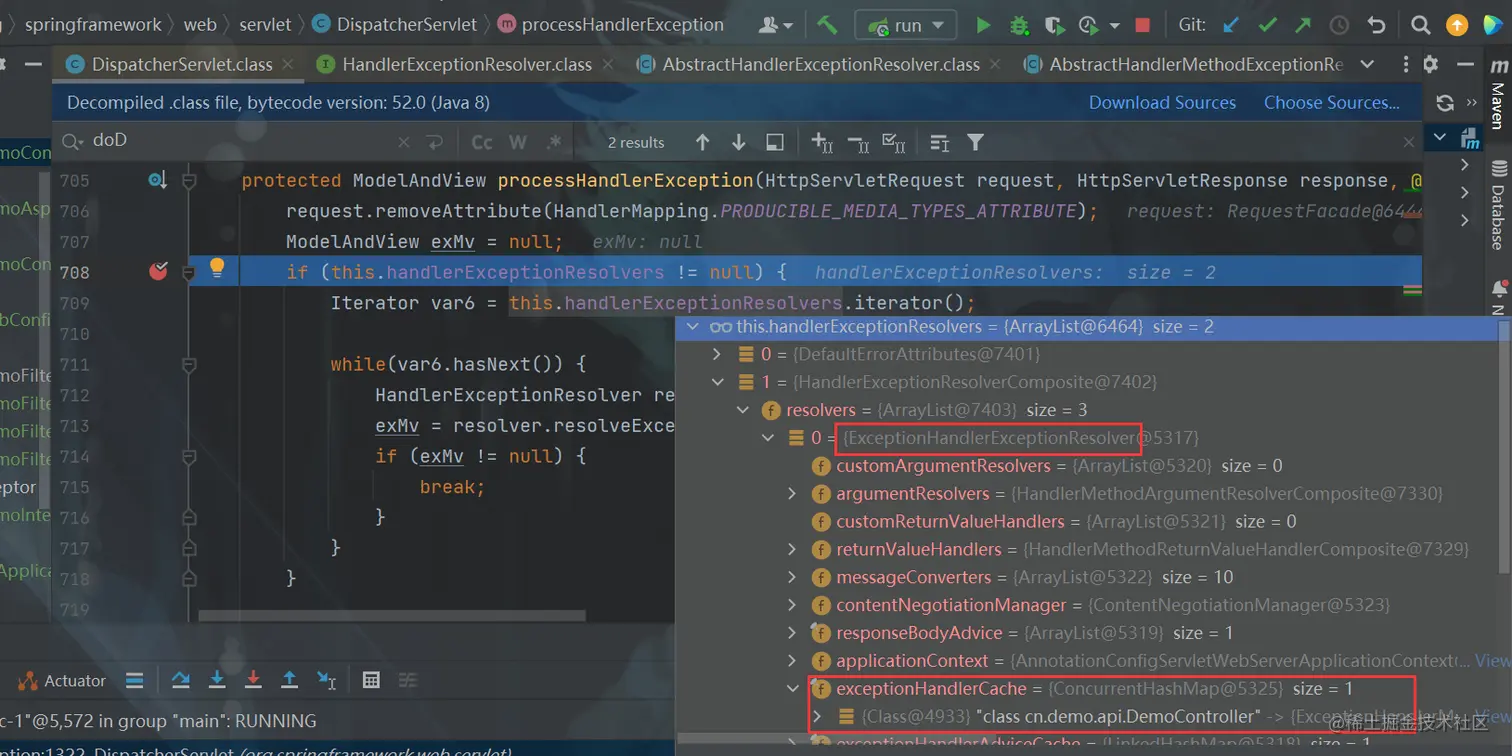1512x756 pixels.
Task: Open the user account dropdown
Action: coord(776,25)
